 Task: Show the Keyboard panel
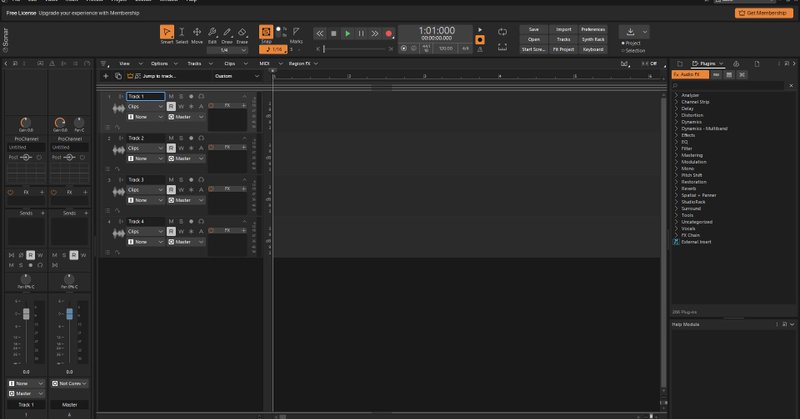[593, 50]
